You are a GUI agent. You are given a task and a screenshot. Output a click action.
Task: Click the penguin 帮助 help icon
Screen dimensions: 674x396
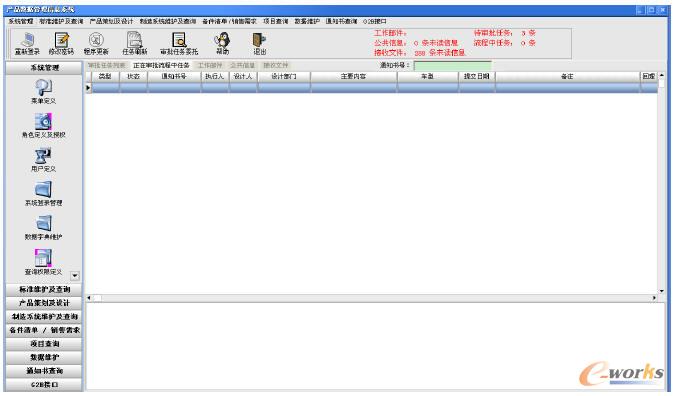[222, 40]
